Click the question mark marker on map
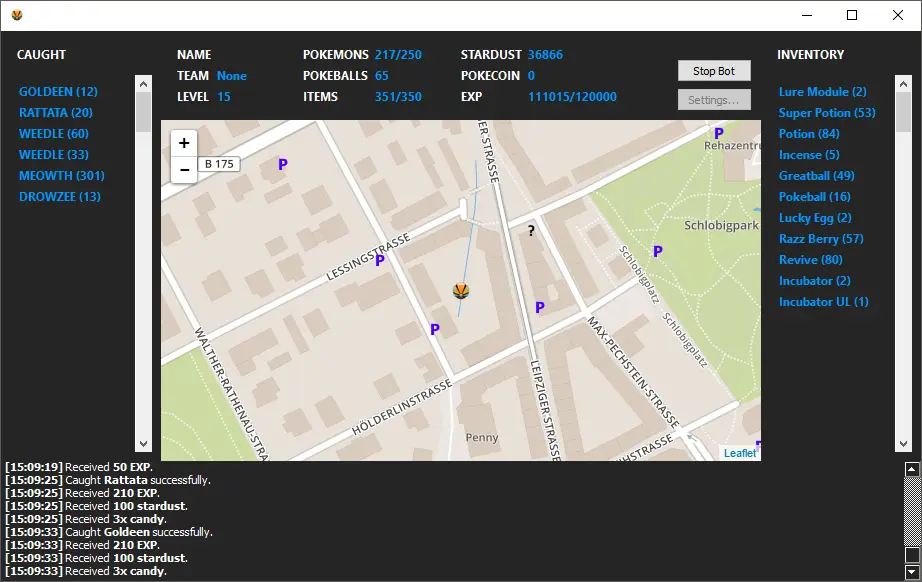 [531, 231]
